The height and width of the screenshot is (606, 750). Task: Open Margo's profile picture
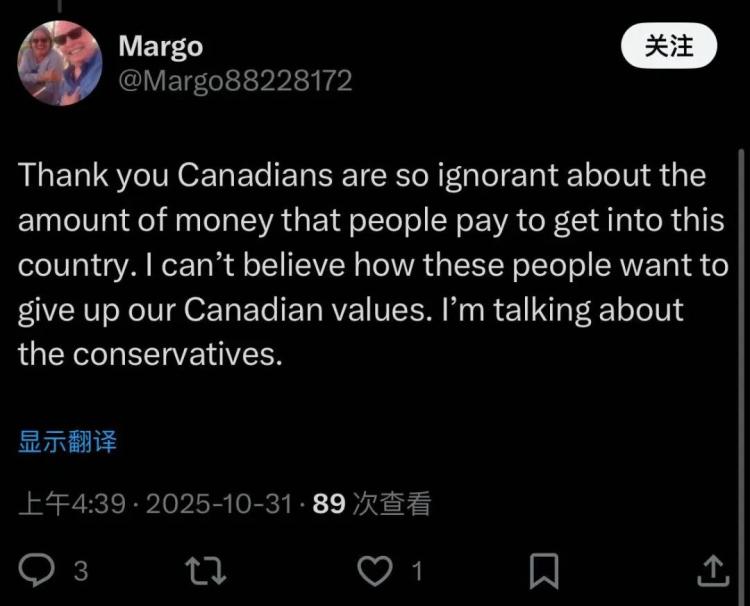[60, 62]
